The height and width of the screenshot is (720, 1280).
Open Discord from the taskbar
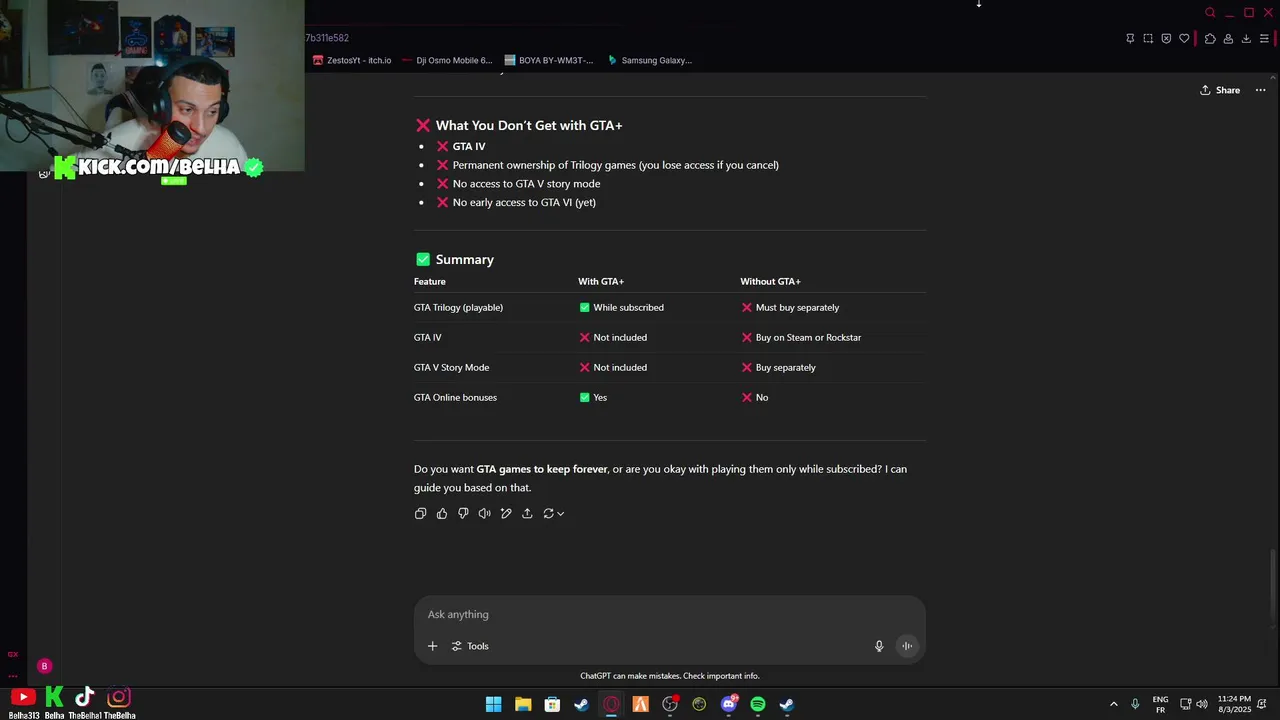click(729, 704)
